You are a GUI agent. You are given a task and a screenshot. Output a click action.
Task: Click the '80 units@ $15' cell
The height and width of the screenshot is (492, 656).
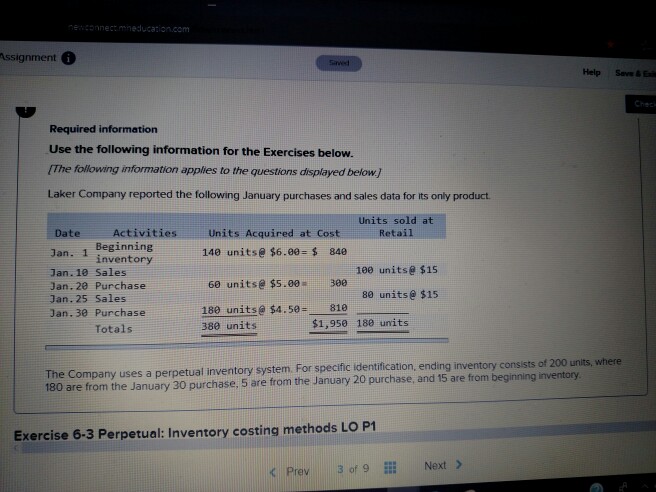[400, 295]
